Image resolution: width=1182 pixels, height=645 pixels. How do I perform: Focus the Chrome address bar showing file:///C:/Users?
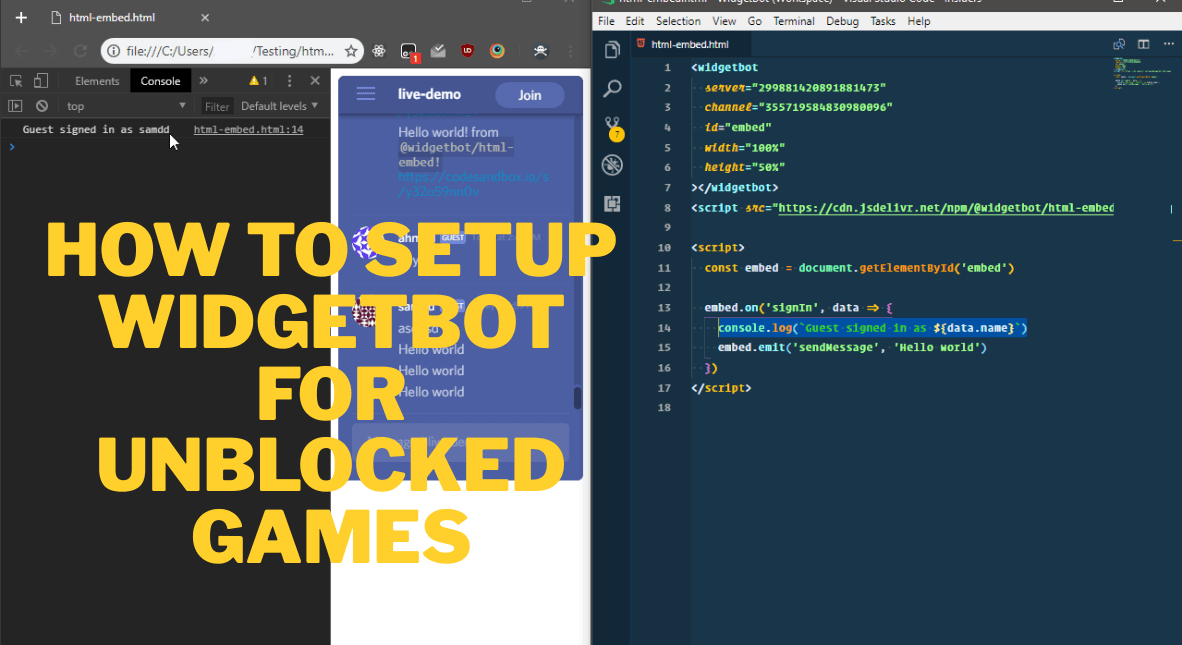pos(231,51)
